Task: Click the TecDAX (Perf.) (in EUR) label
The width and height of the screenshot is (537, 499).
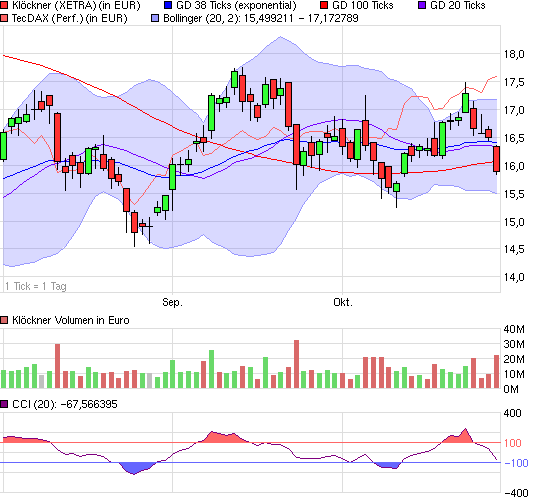Action: click(x=70, y=18)
